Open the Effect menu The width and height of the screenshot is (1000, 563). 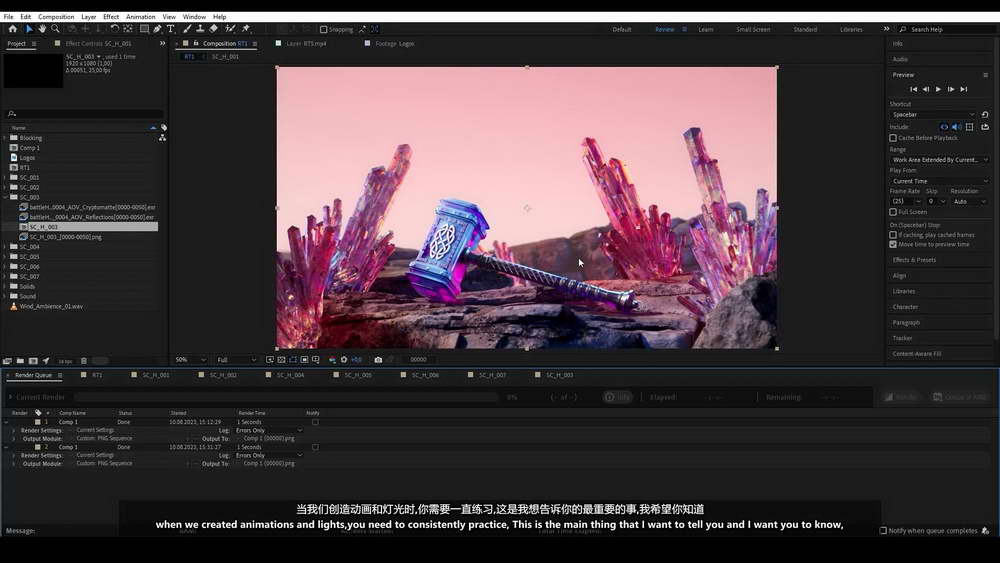(110, 17)
